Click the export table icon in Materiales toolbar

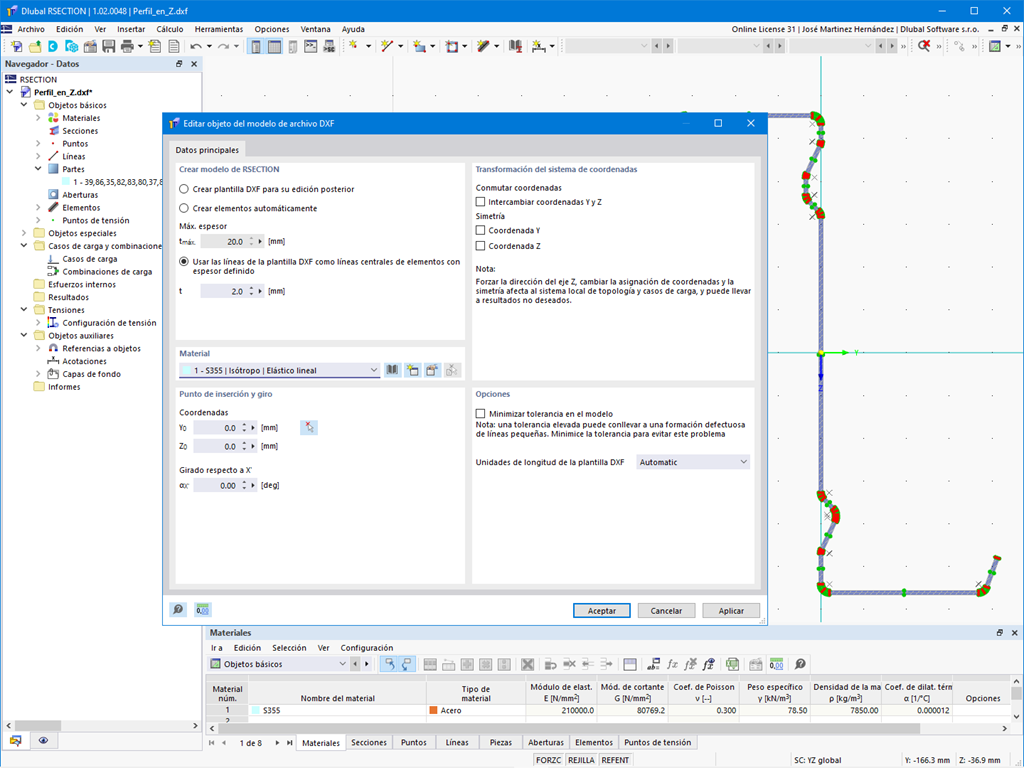pos(732,664)
